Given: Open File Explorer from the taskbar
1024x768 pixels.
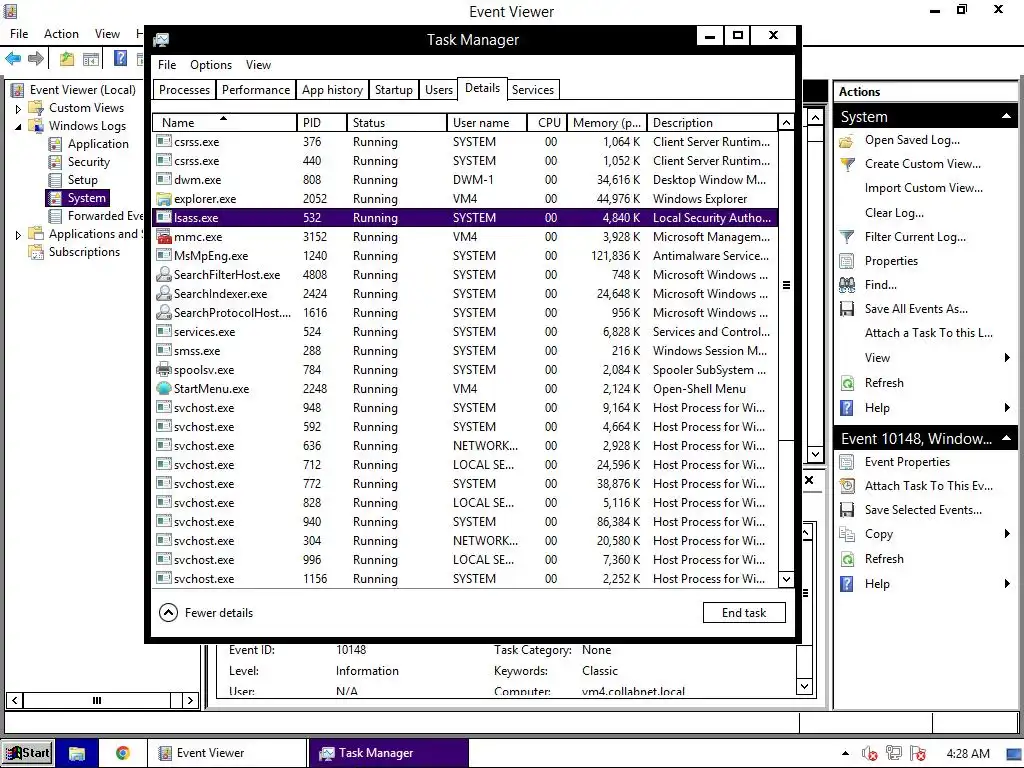Looking at the screenshot, I should (x=76, y=753).
